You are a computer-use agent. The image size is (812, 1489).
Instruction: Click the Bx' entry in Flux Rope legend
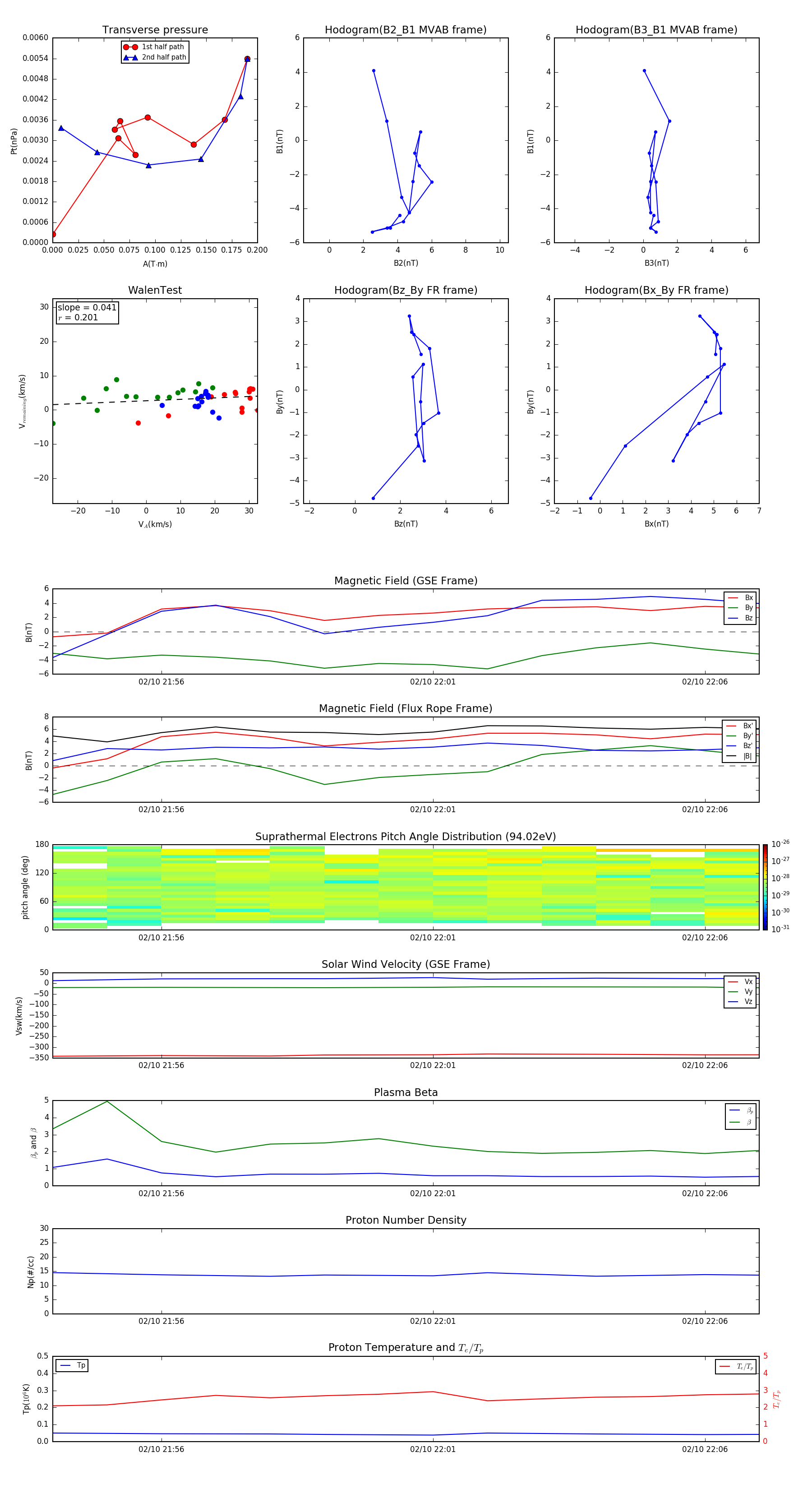739,726
